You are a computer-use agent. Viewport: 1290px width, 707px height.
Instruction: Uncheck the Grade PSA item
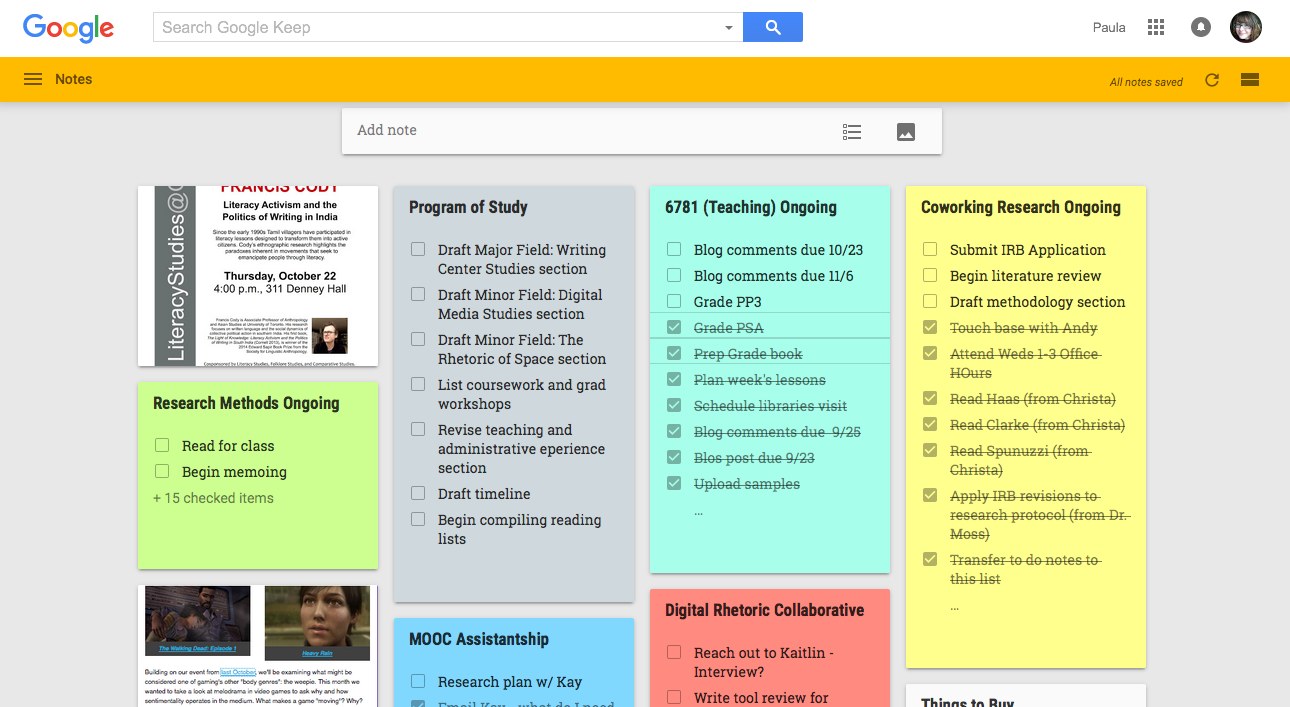[x=674, y=328]
